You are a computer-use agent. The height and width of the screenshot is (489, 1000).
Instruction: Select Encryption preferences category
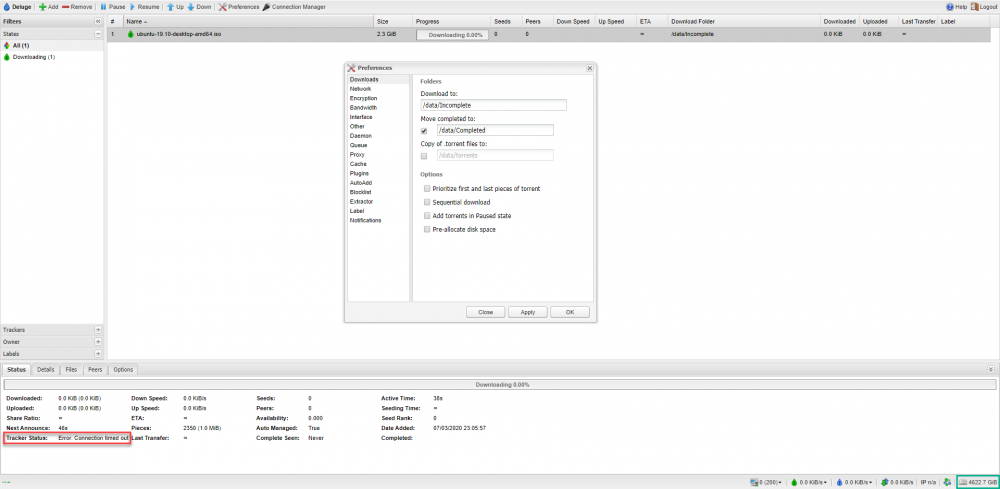coord(379,98)
